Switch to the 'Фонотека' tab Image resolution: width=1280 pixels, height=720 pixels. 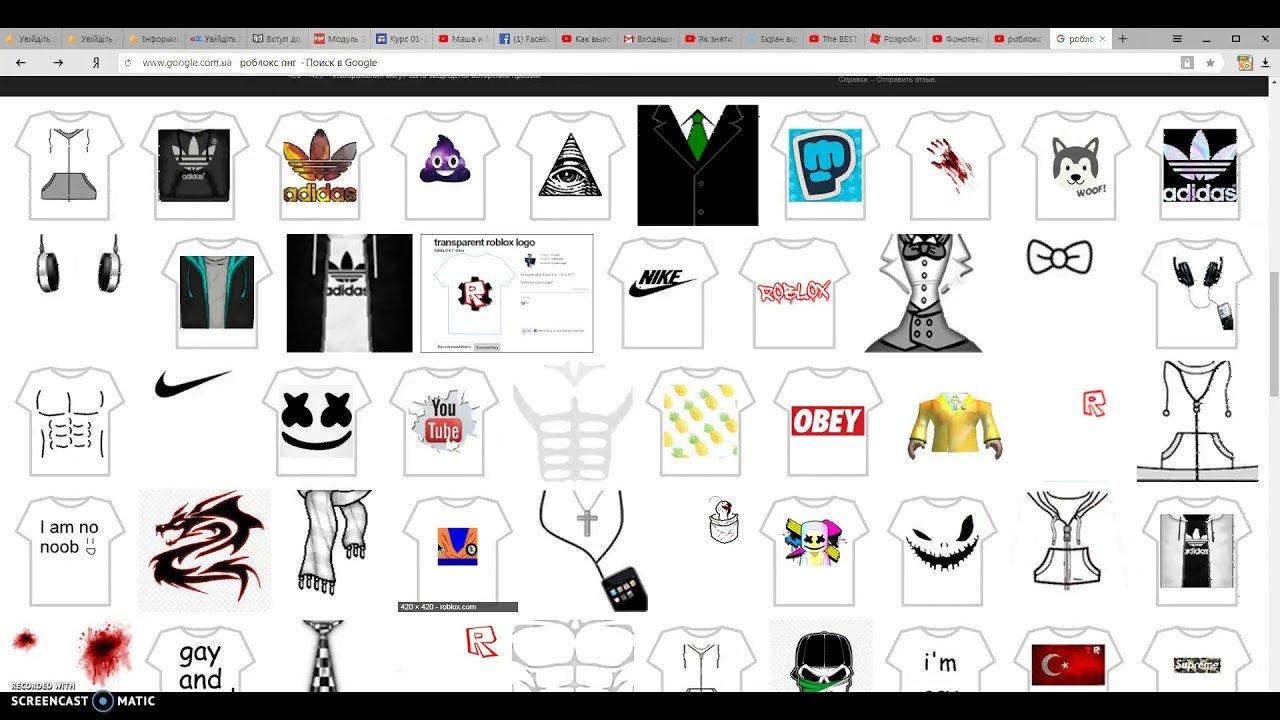point(959,39)
